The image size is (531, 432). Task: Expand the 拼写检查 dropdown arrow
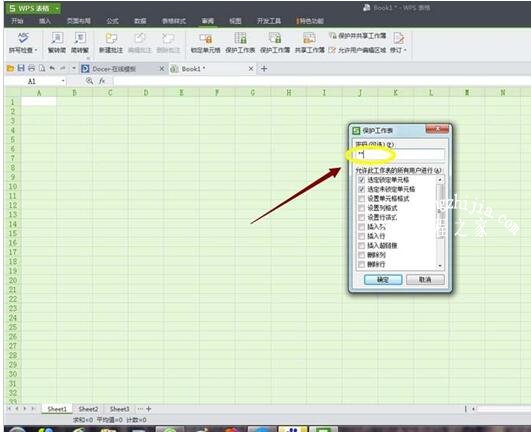(36, 50)
